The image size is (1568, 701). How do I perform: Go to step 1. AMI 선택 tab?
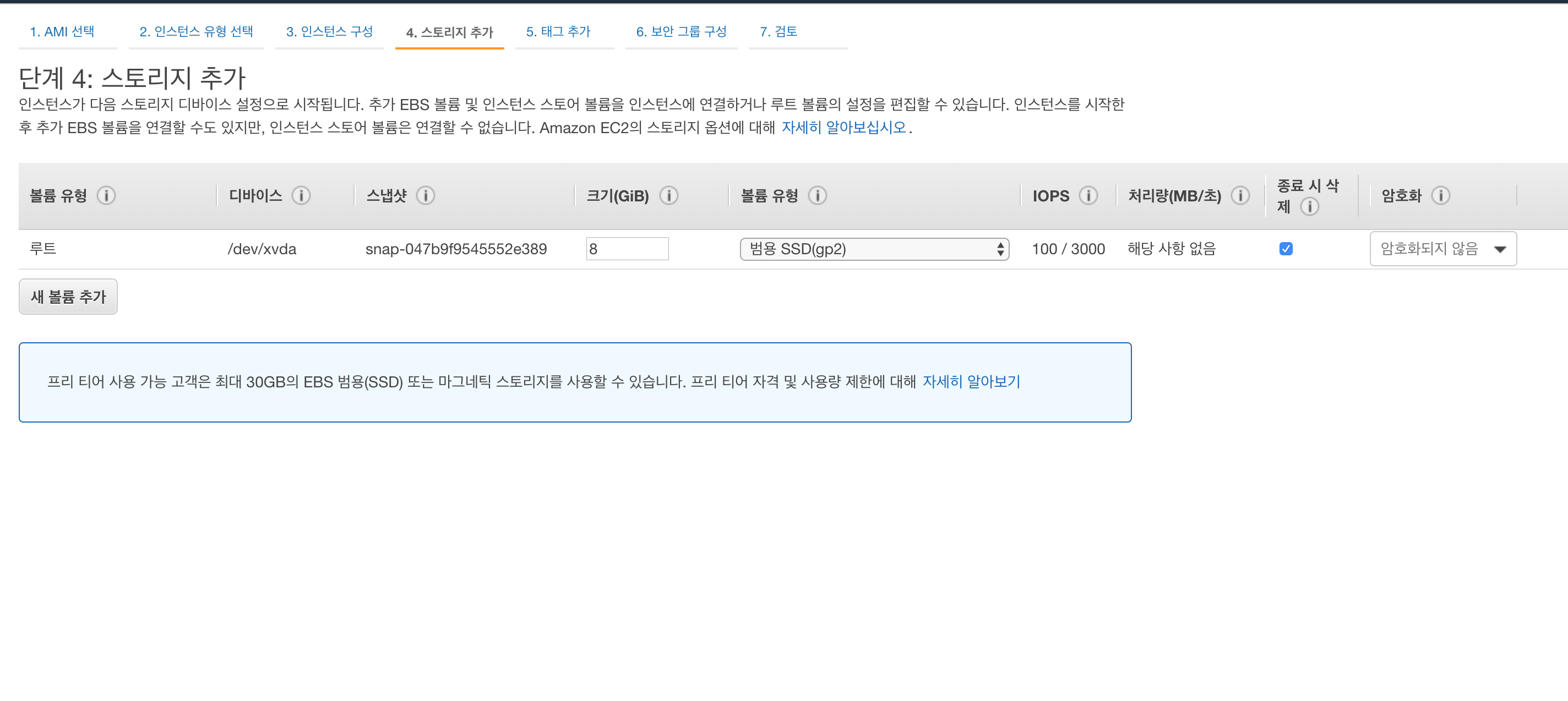pyautogui.click(x=62, y=32)
